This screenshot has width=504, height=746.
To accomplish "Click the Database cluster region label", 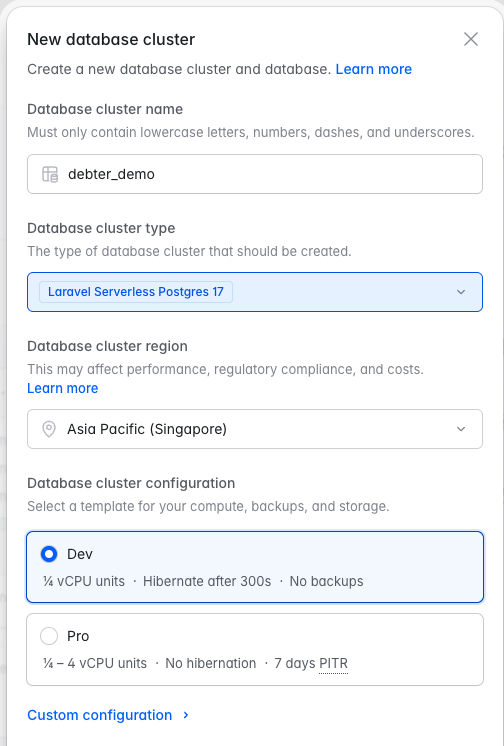I will coord(107,346).
